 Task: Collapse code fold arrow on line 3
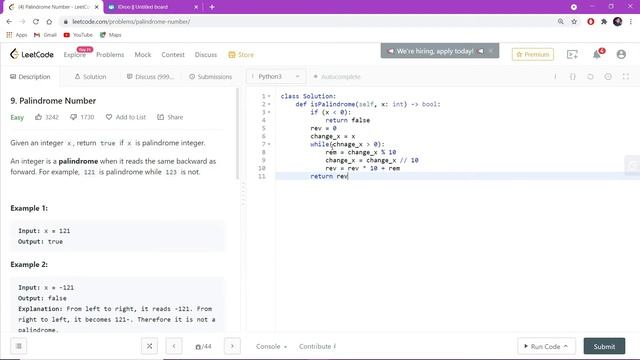[x=269, y=112]
